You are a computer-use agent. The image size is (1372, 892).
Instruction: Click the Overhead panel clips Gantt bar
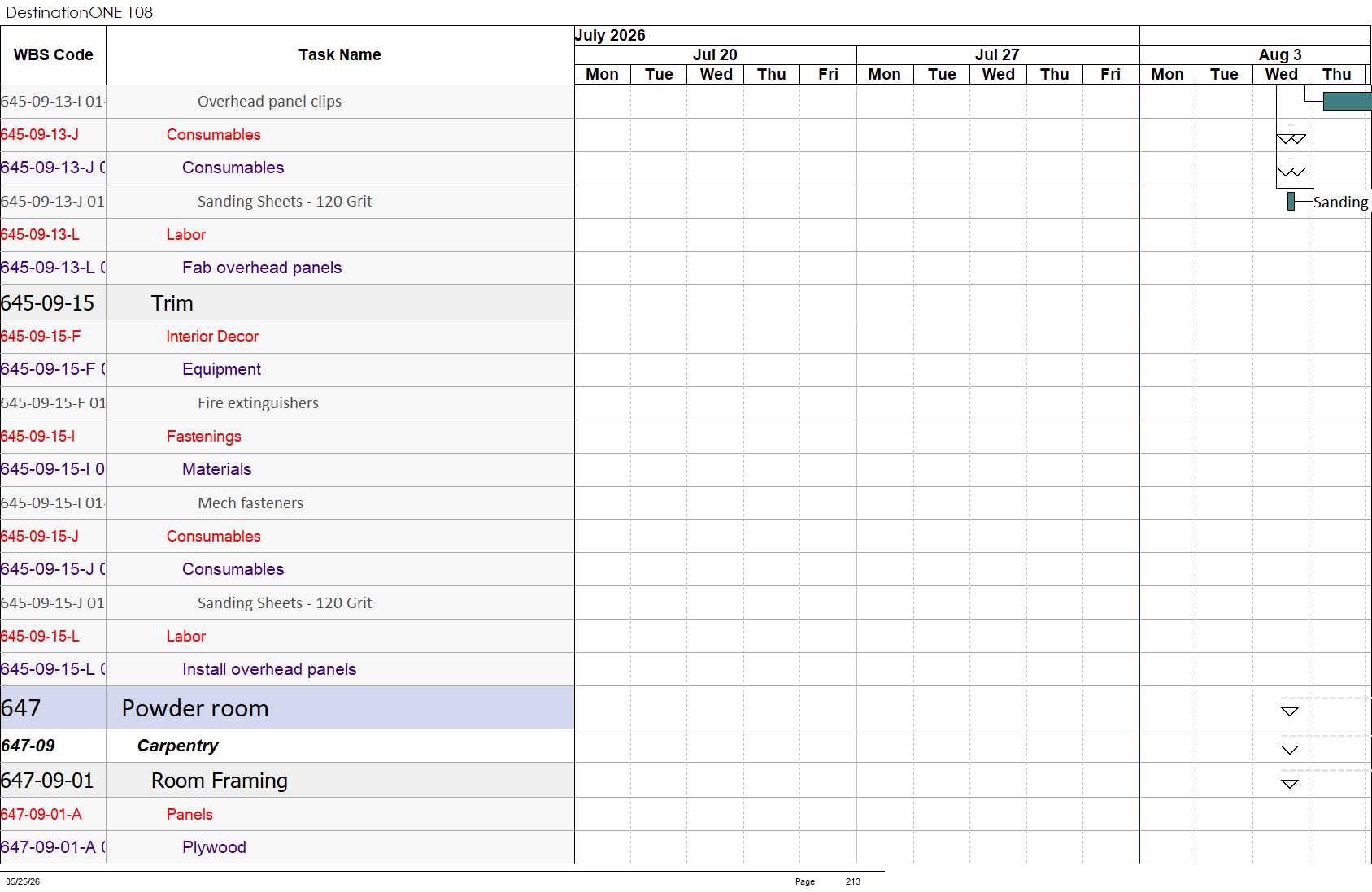(1347, 101)
